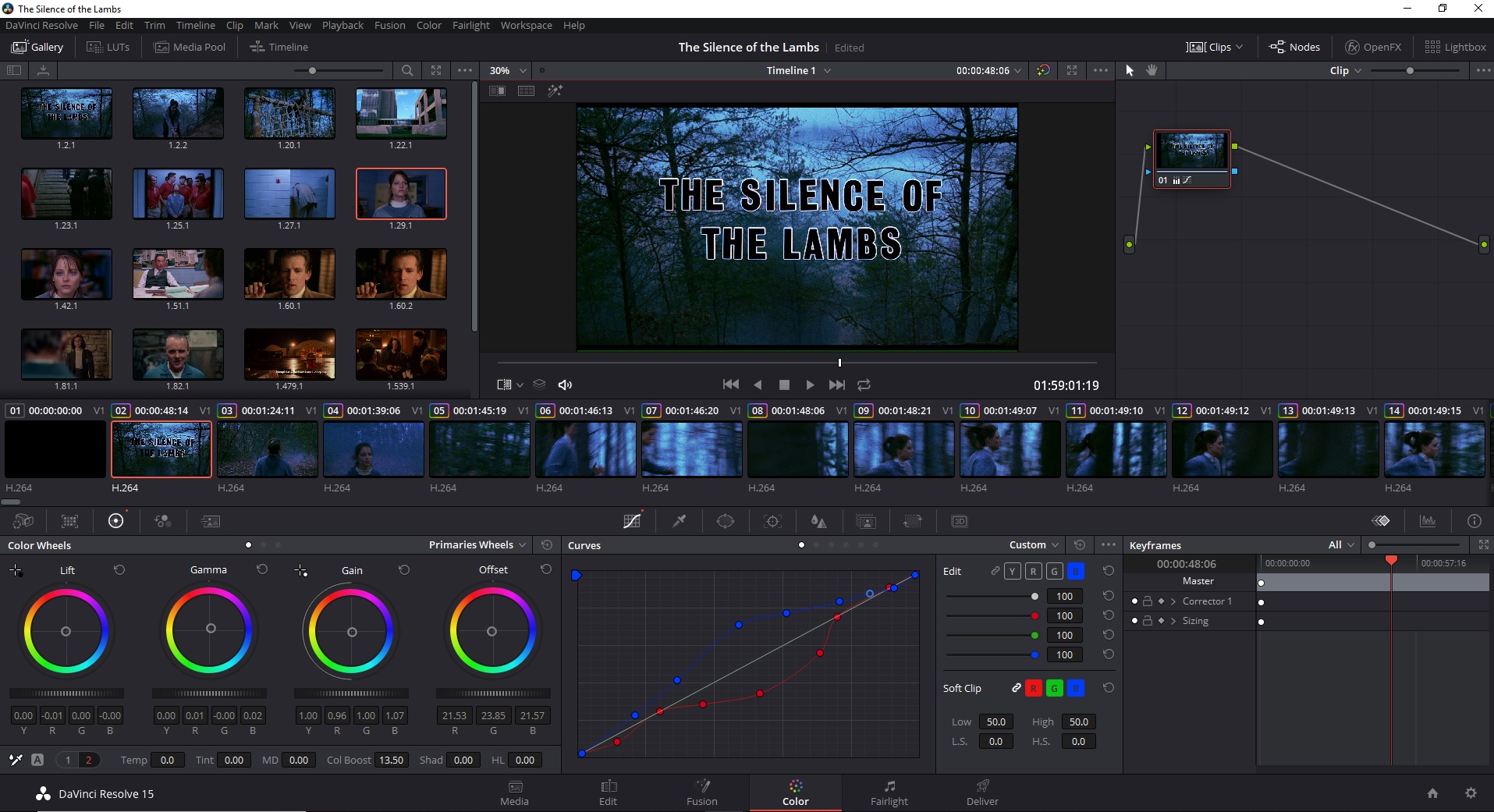Enable the viewer Image Wipe icon
This screenshot has height=812, width=1494.
[x=497, y=91]
